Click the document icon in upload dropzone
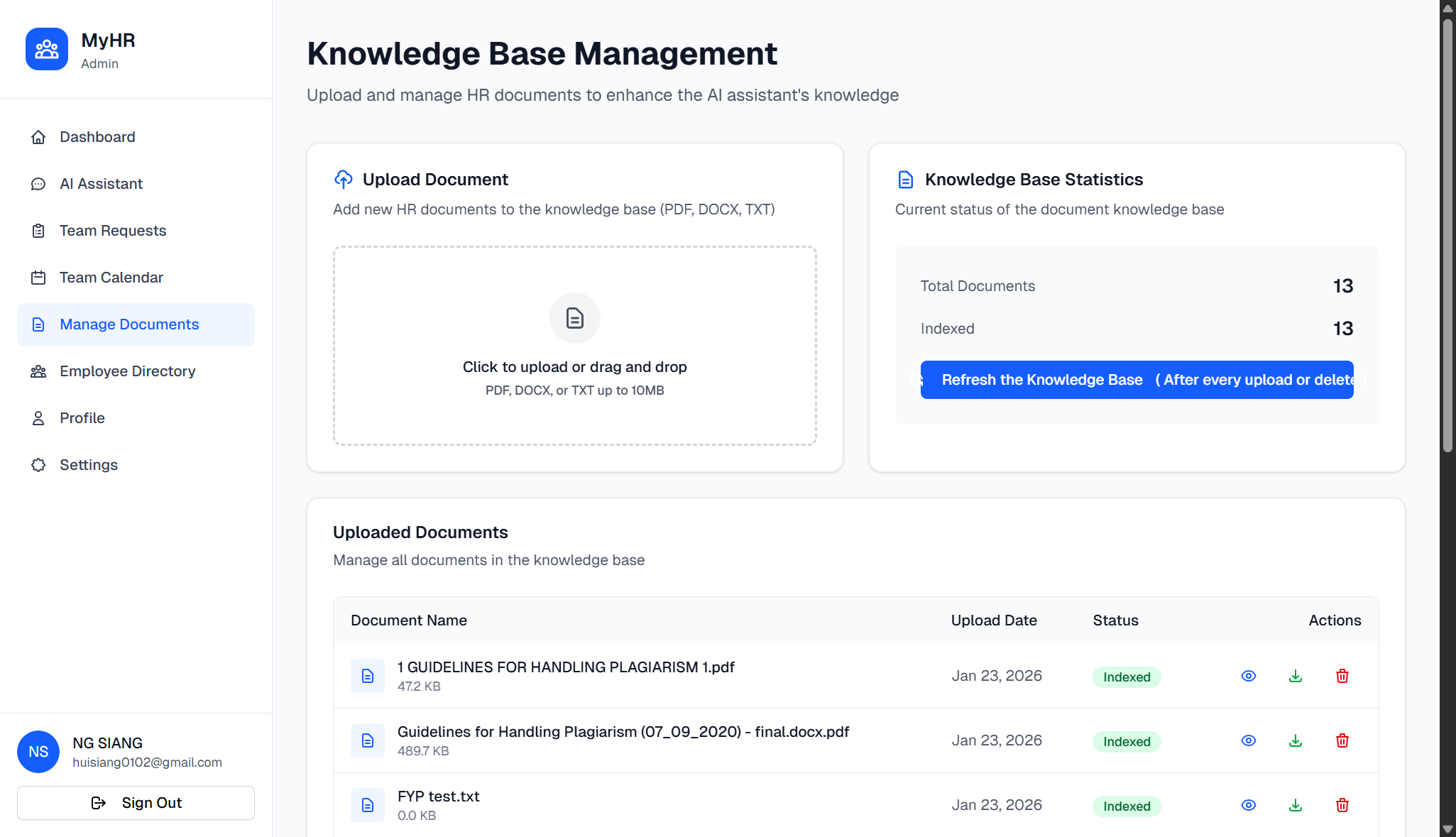The width and height of the screenshot is (1456, 837). [574, 318]
